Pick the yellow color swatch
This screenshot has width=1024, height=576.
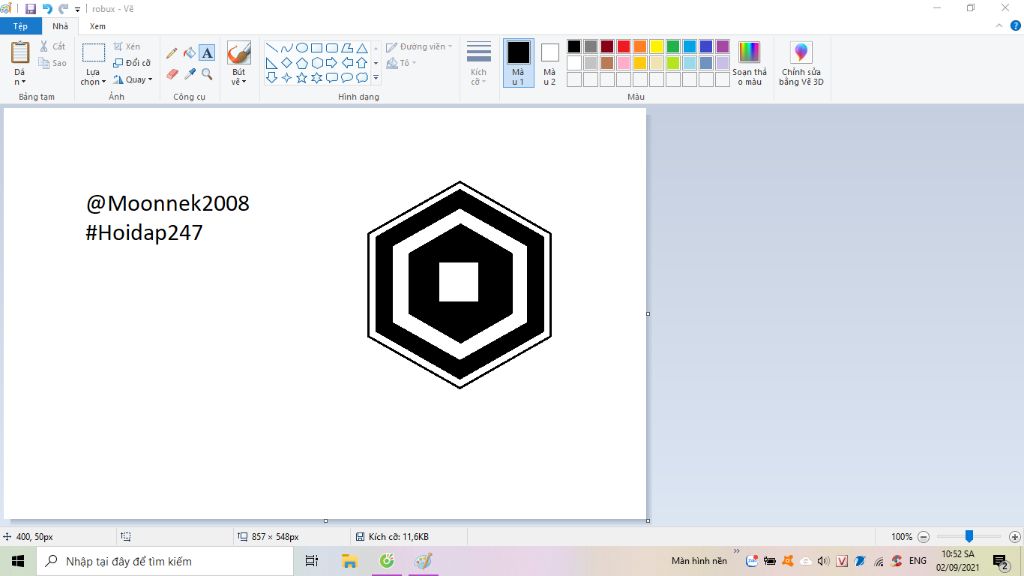656,46
